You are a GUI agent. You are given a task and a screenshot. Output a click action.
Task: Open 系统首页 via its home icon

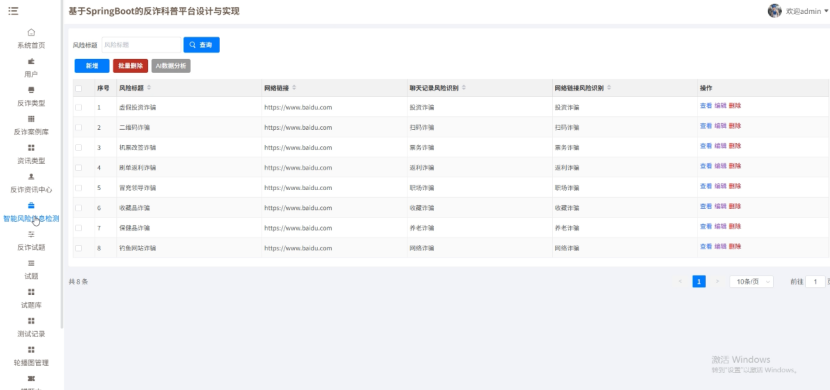click(x=31, y=32)
